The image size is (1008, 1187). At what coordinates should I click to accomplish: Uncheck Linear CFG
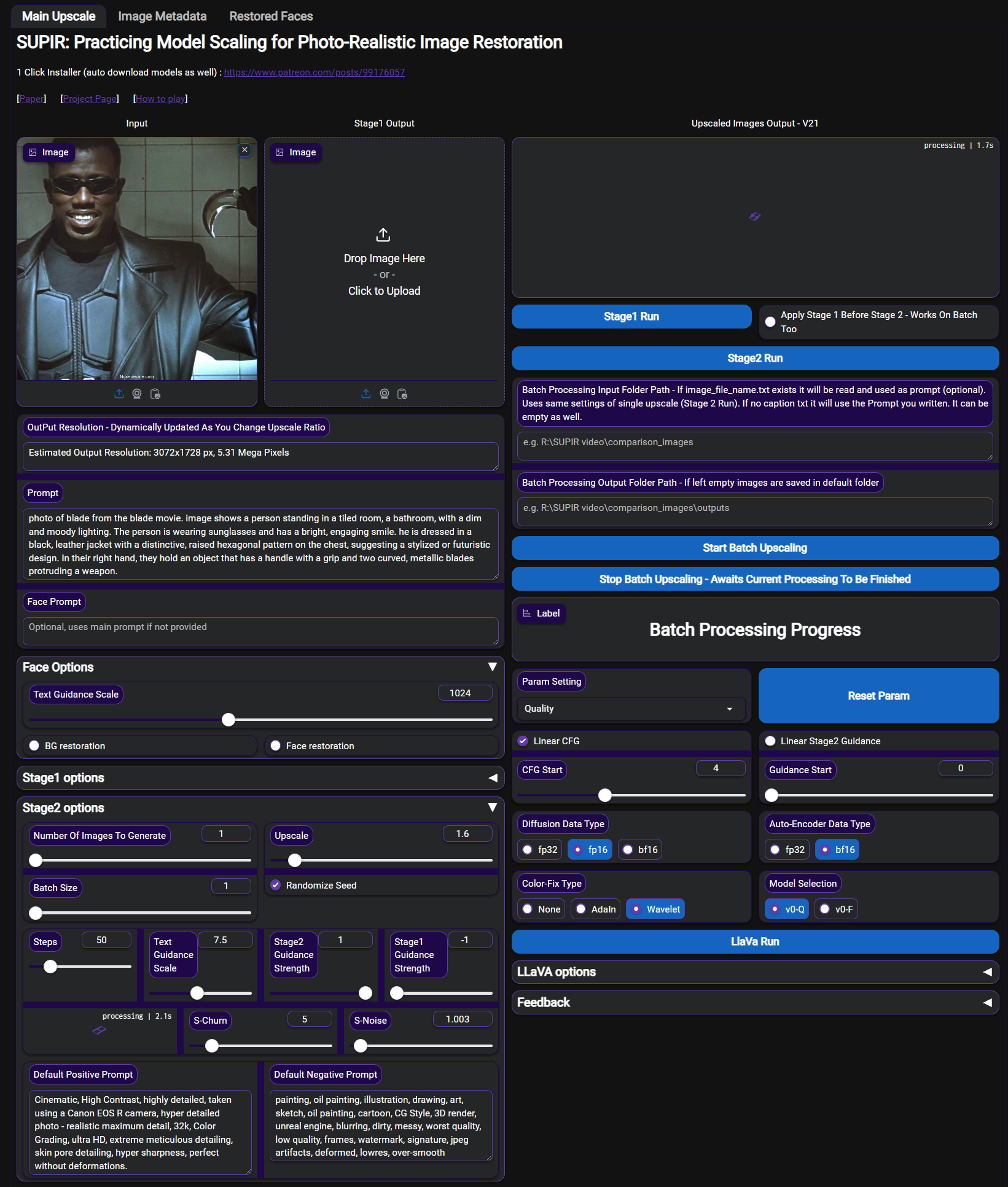pyautogui.click(x=523, y=741)
